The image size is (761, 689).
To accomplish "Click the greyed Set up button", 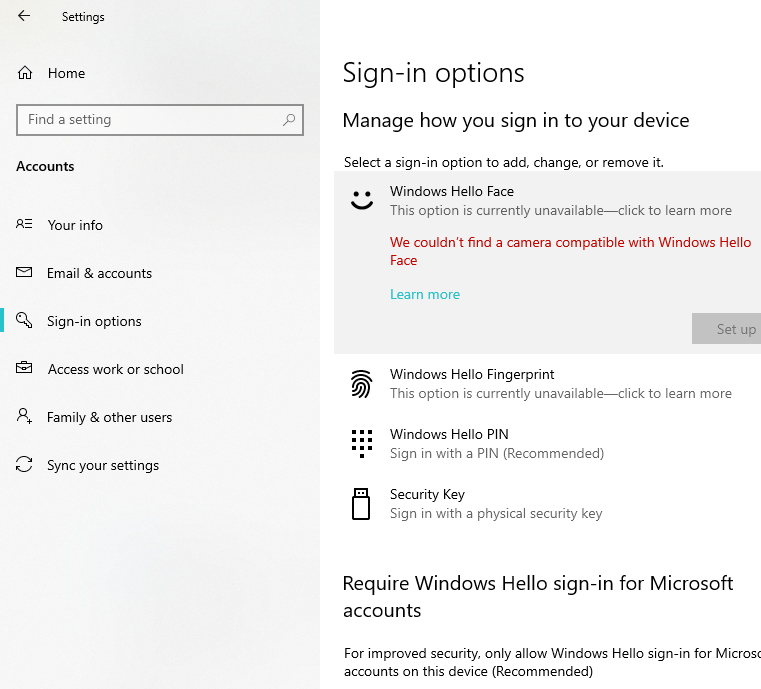I will pos(727,329).
